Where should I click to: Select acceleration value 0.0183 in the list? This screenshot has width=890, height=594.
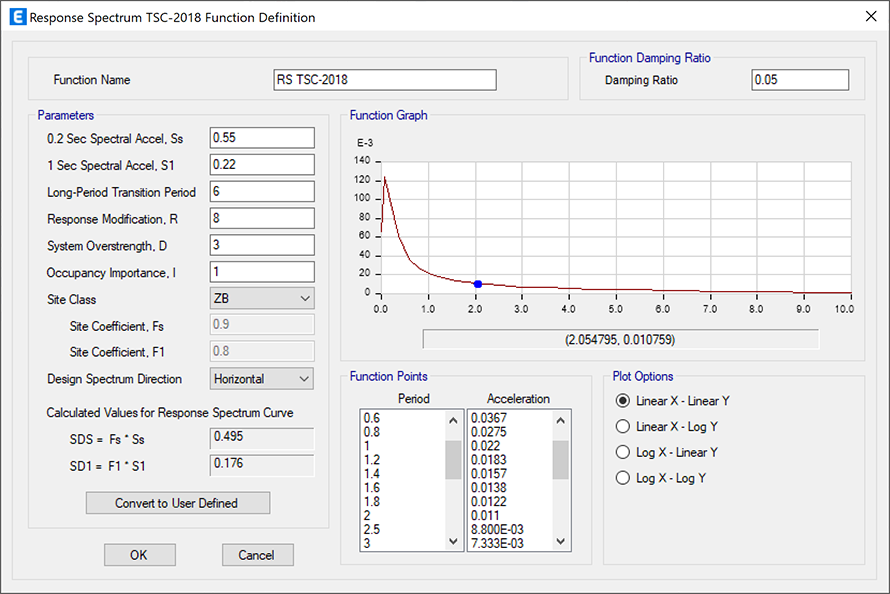[489, 460]
